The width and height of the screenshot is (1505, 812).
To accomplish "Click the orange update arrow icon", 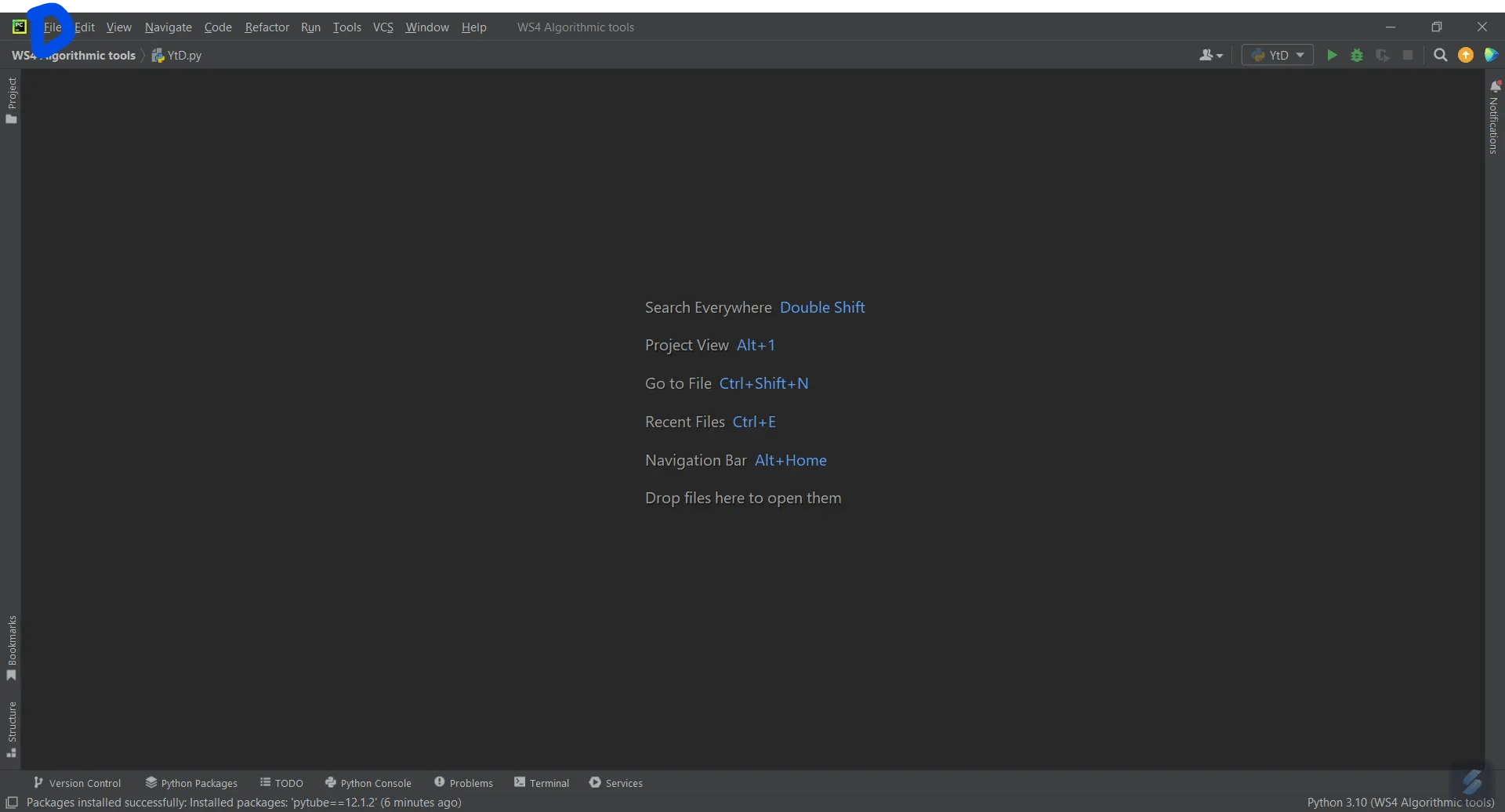I will coord(1466,55).
